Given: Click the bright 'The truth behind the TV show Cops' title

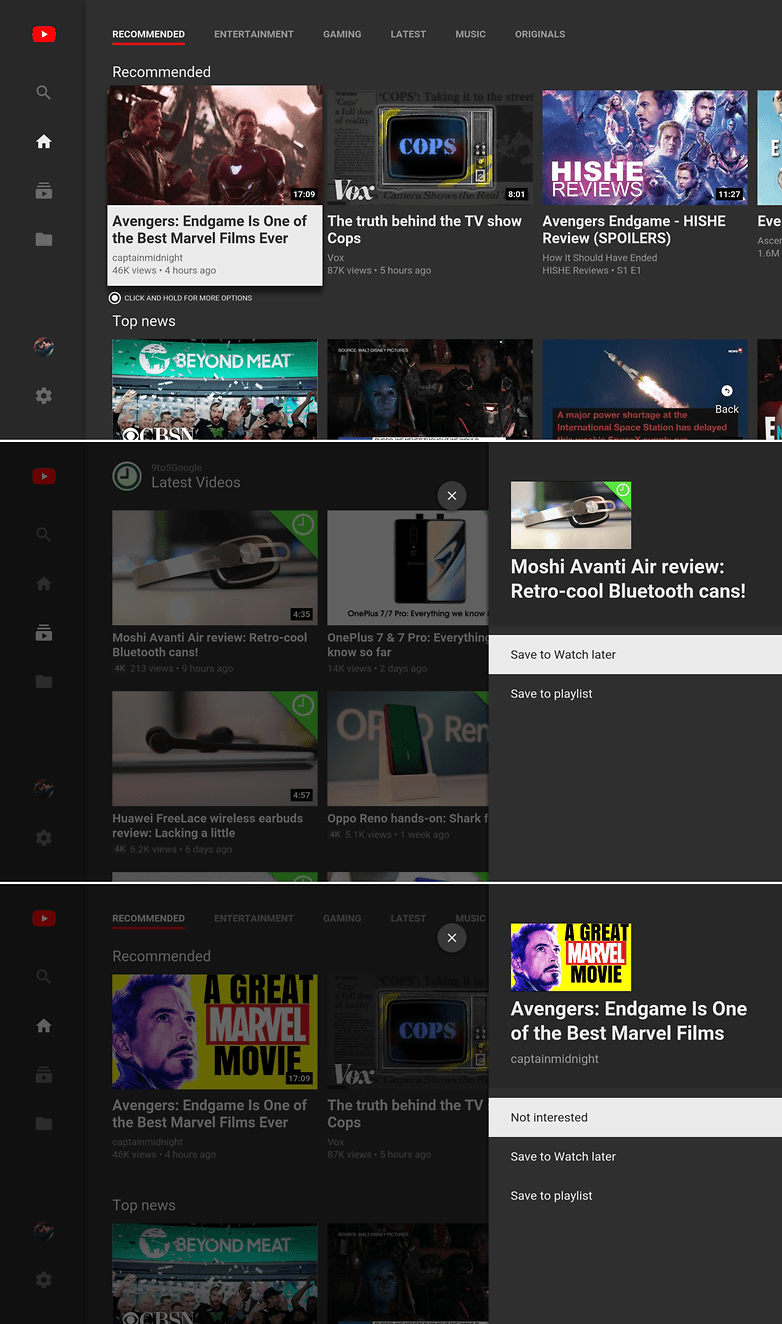Looking at the screenshot, I should coord(425,229).
